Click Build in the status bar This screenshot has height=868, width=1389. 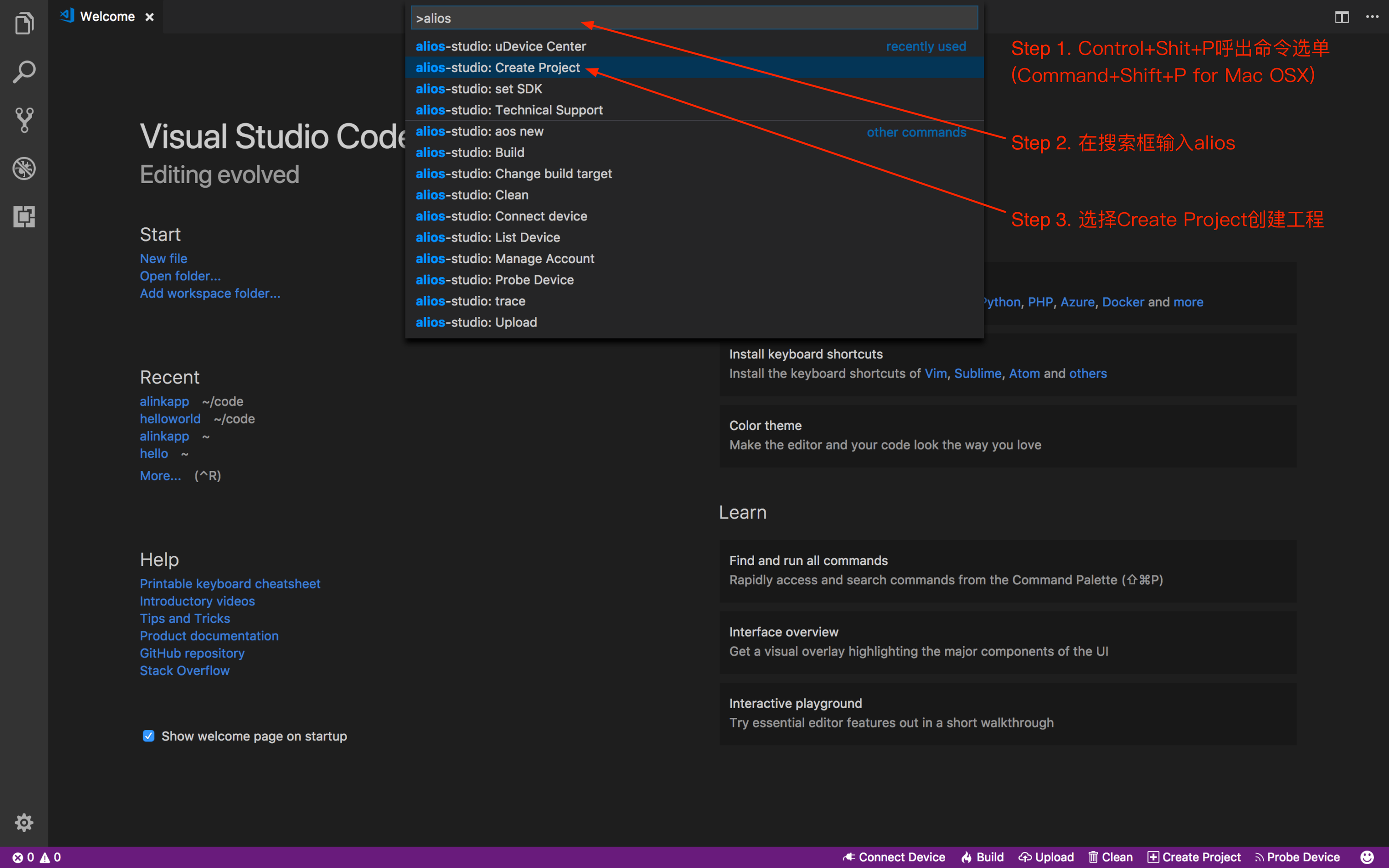[x=982, y=857]
